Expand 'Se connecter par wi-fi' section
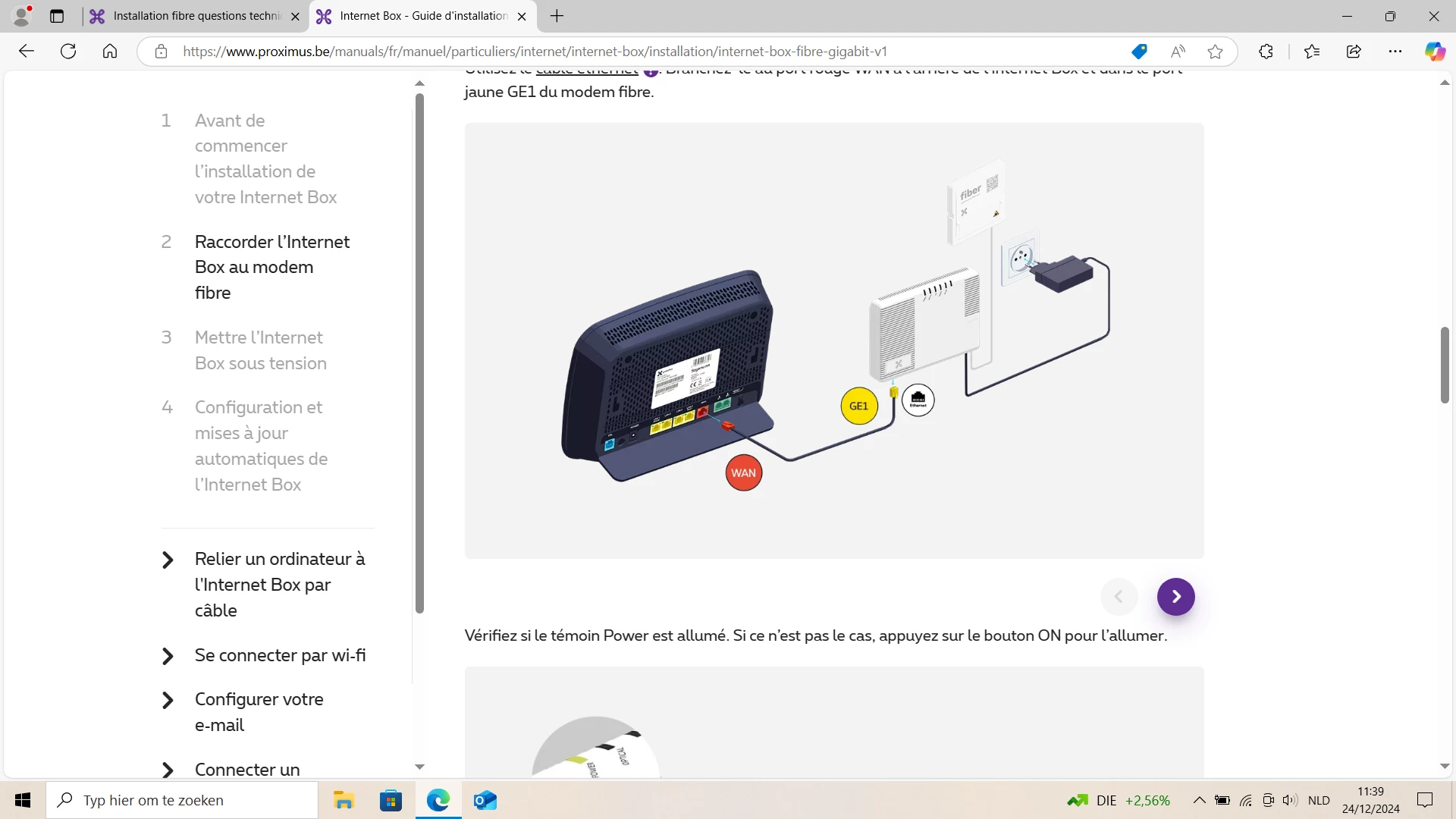This screenshot has width=1456, height=819. tap(280, 655)
